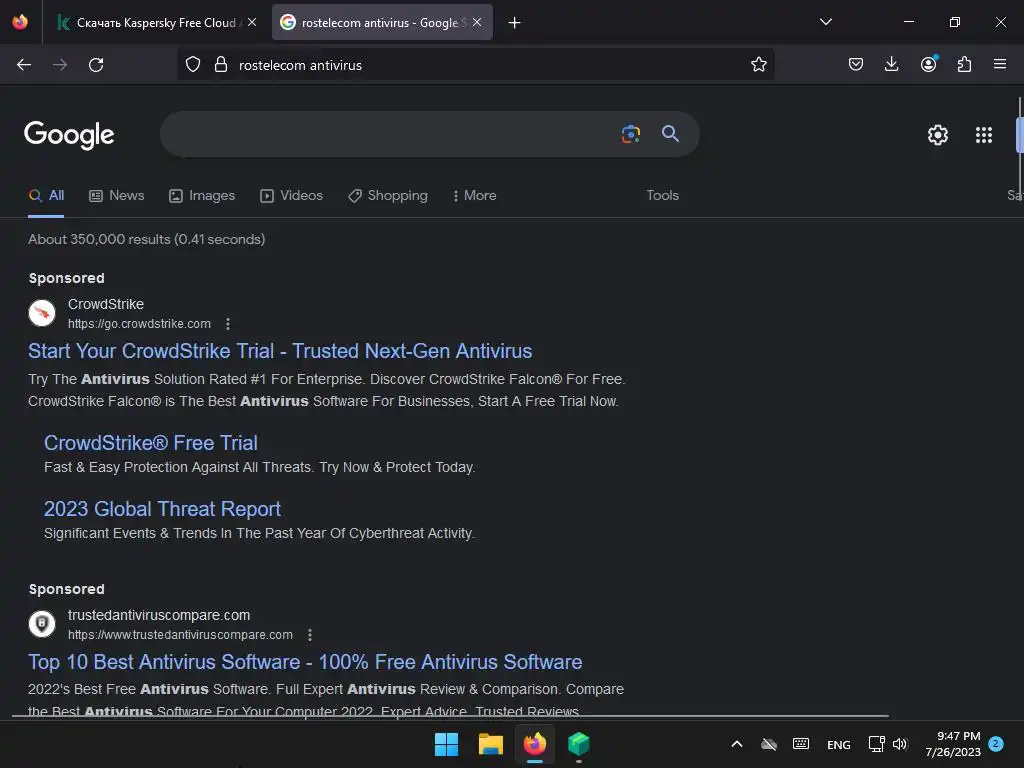The height and width of the screenshot is (768, 1024).
Task: Click the address bar with rostelecom antivirus
Action: coord(475,65)
